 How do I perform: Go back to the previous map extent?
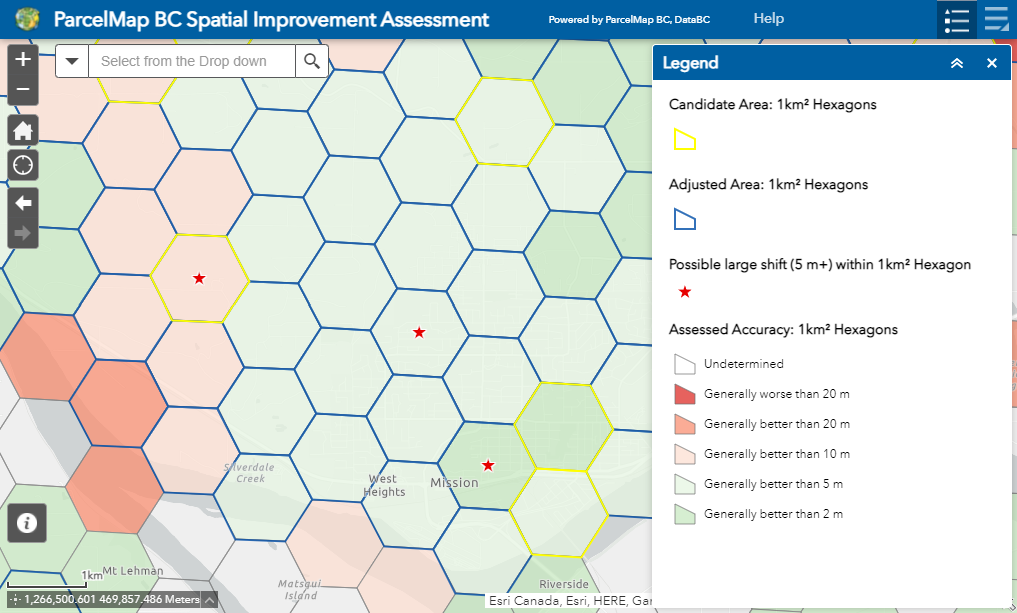tap(23, 203)
